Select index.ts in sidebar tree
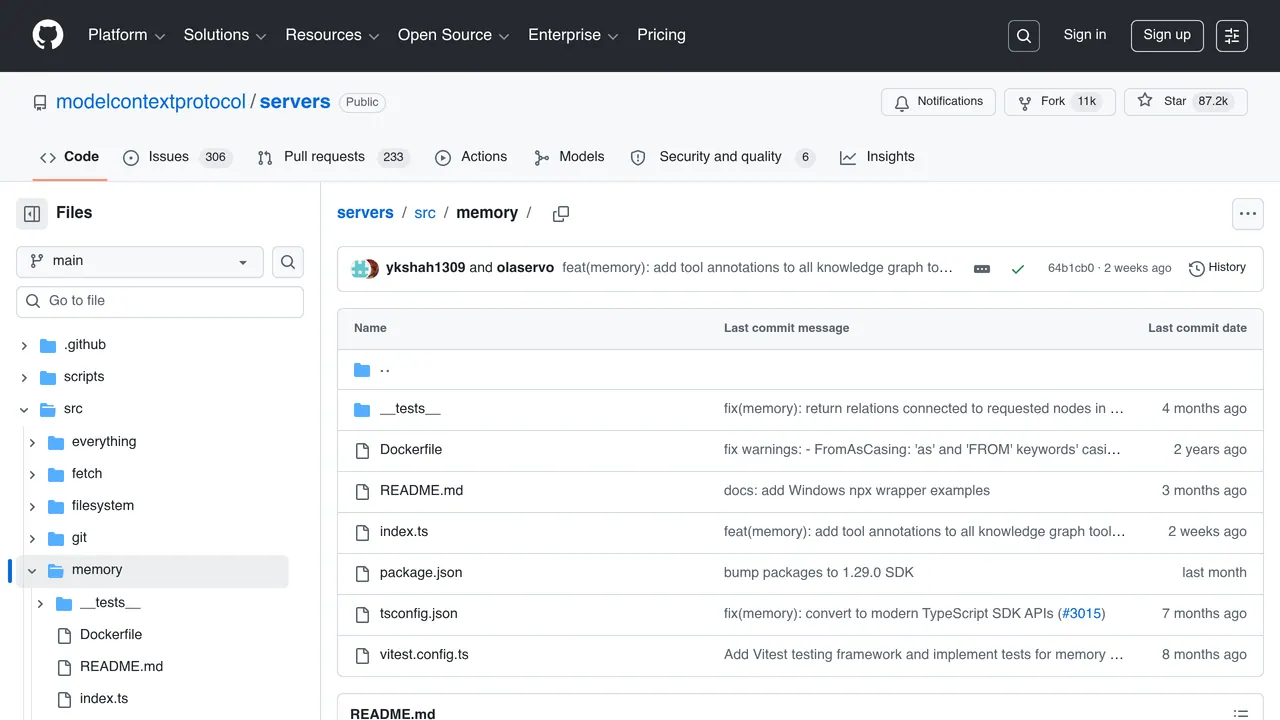The width and height of the screenshot is (1280, 720). pyautogui.click(x=104, y=699)
